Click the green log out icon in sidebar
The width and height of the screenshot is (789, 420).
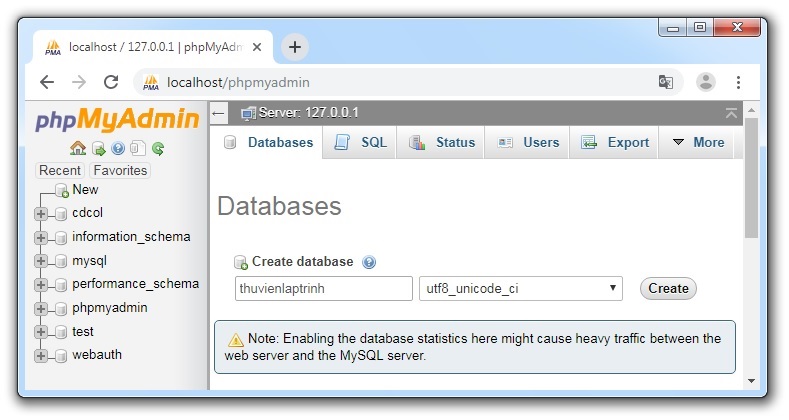(98, 149)
